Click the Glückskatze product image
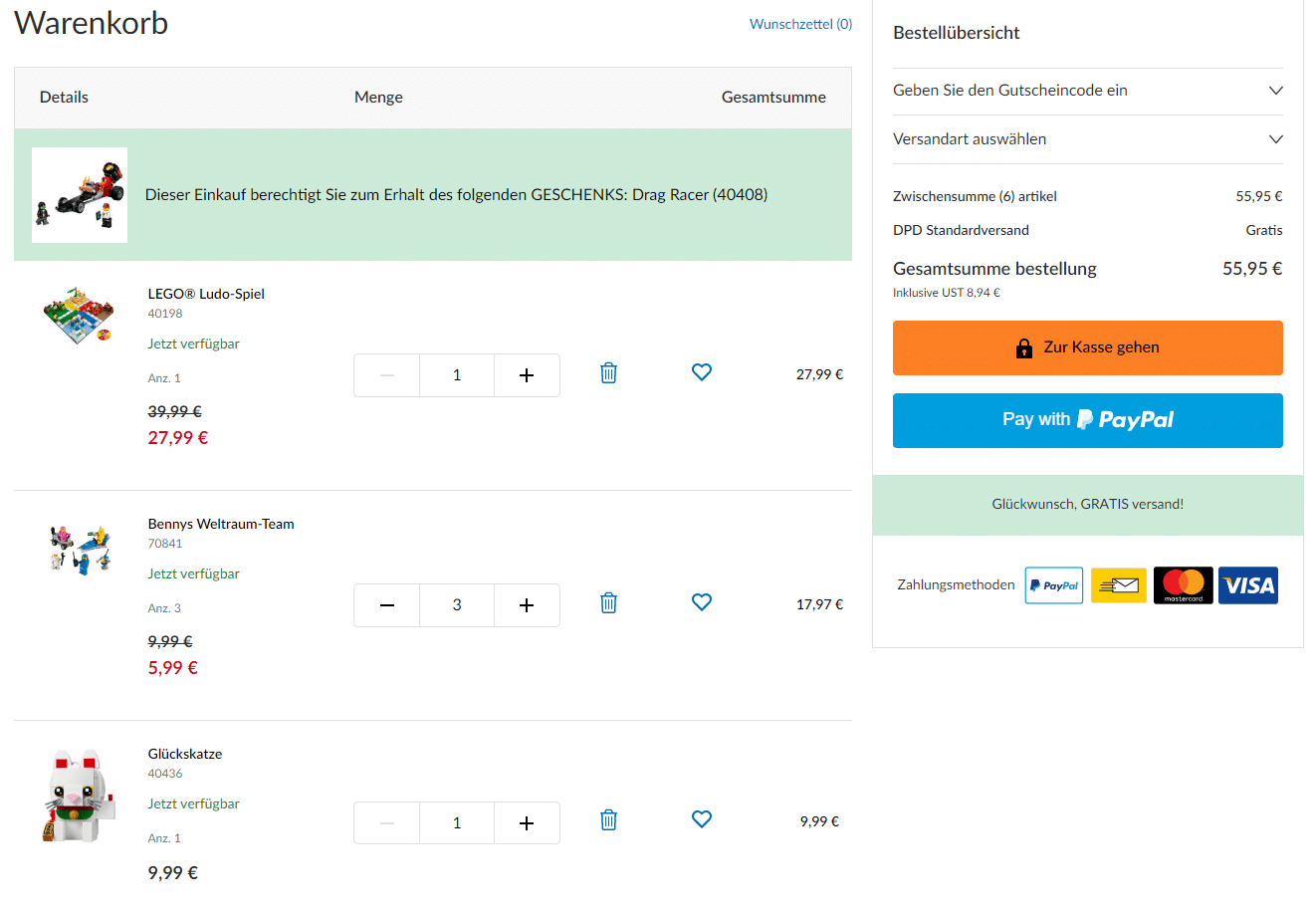This screenshot has height=916, width=1316. pos(79,797)
